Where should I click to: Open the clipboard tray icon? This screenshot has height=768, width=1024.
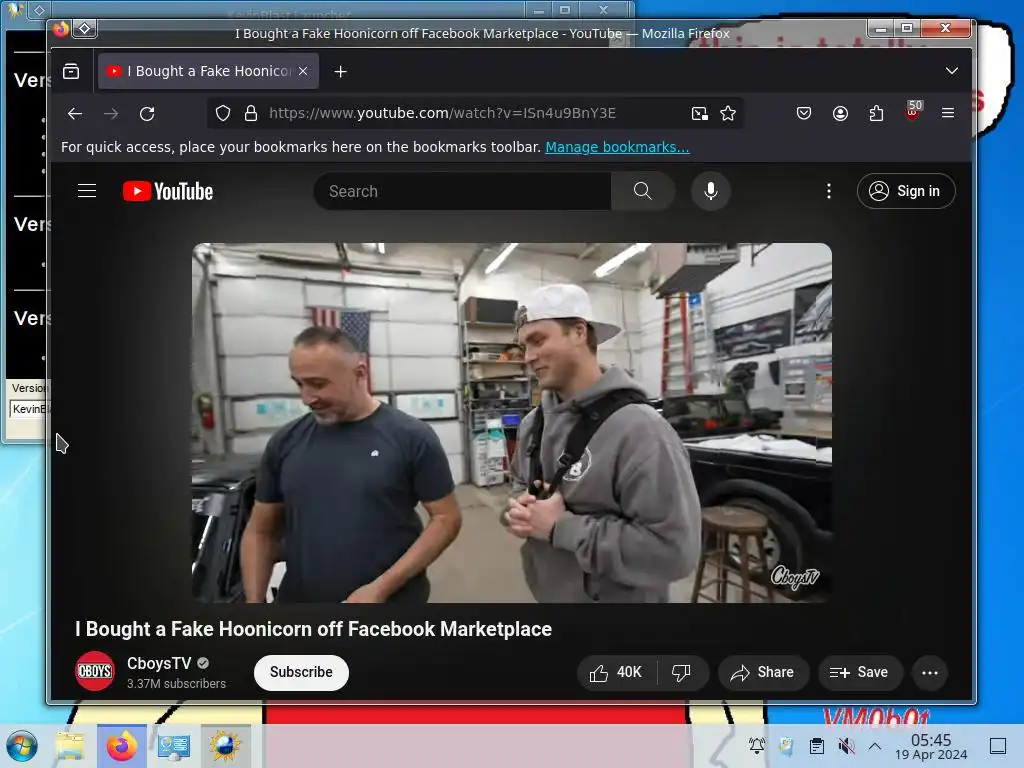816,746
